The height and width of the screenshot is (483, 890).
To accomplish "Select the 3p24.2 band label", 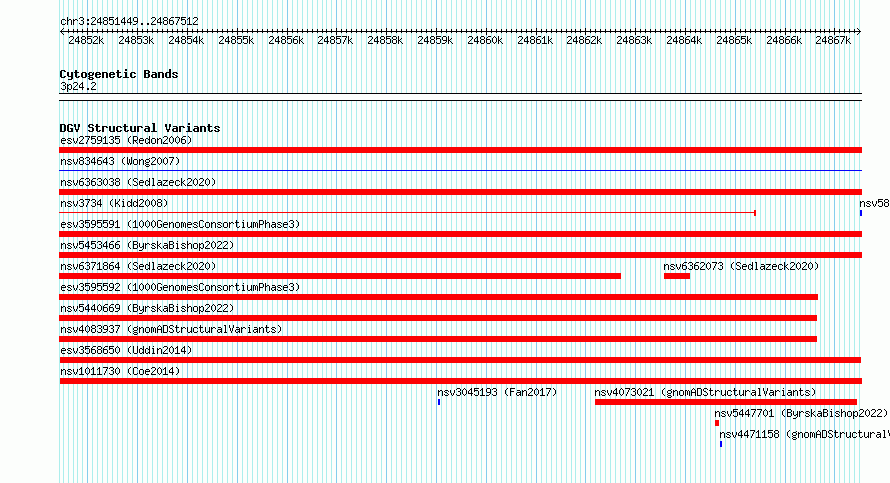I will pyautogui.click(x=78, y=86).
